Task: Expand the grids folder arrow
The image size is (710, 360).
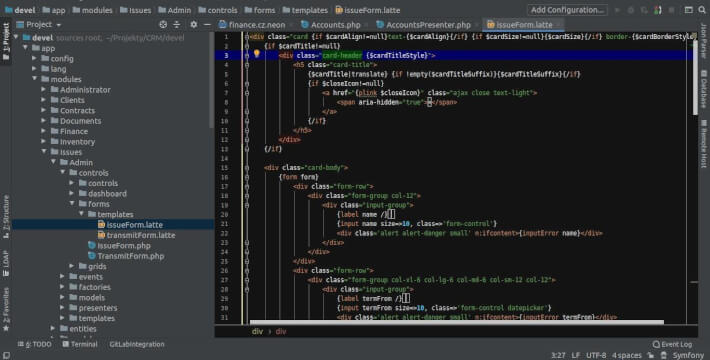Action: click(72, 266)
